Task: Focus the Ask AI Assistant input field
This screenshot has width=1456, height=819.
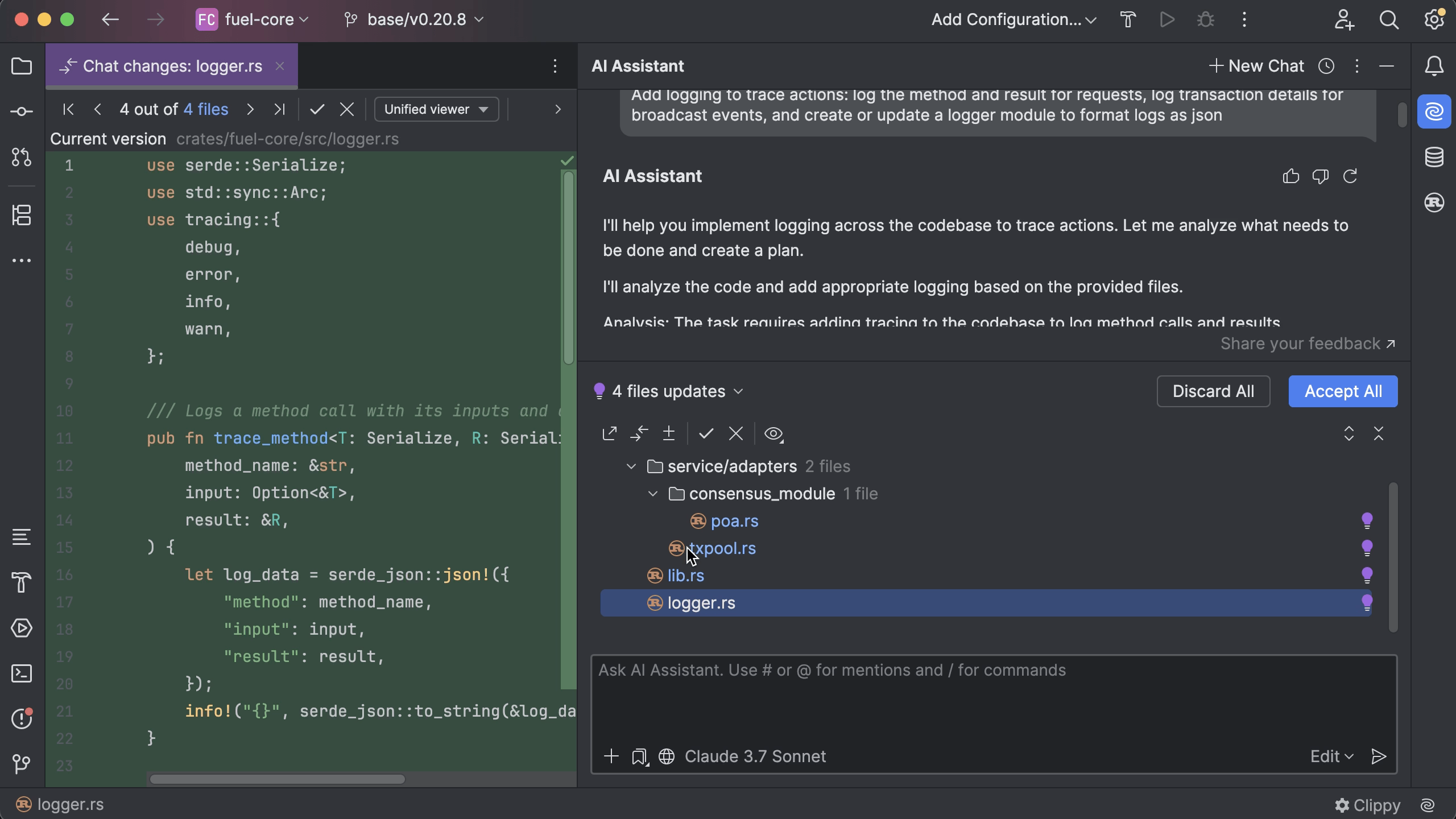Action: pyautogui.click(x=993, y=700)
